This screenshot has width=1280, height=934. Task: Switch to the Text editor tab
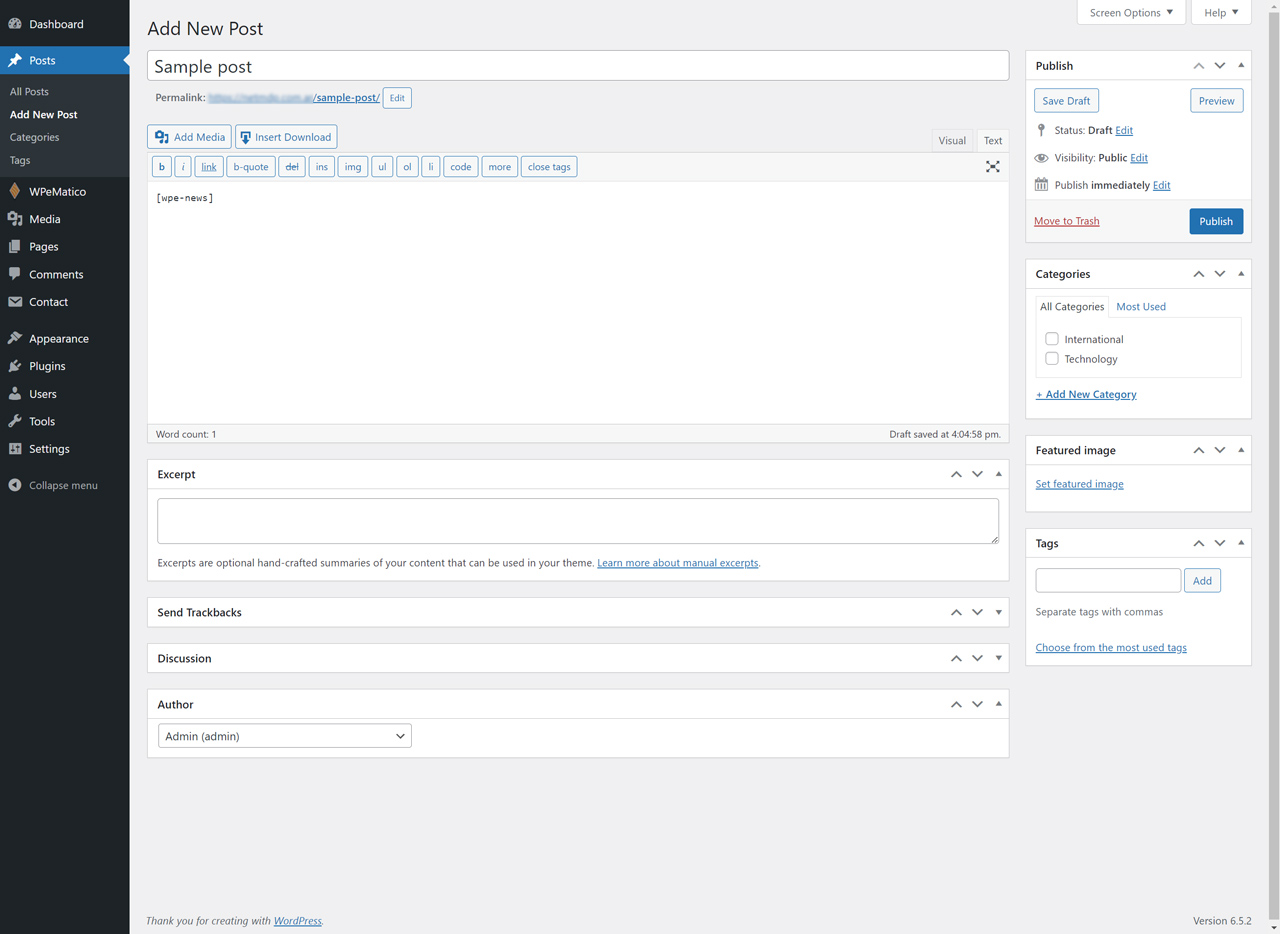(x=993, y=141)
